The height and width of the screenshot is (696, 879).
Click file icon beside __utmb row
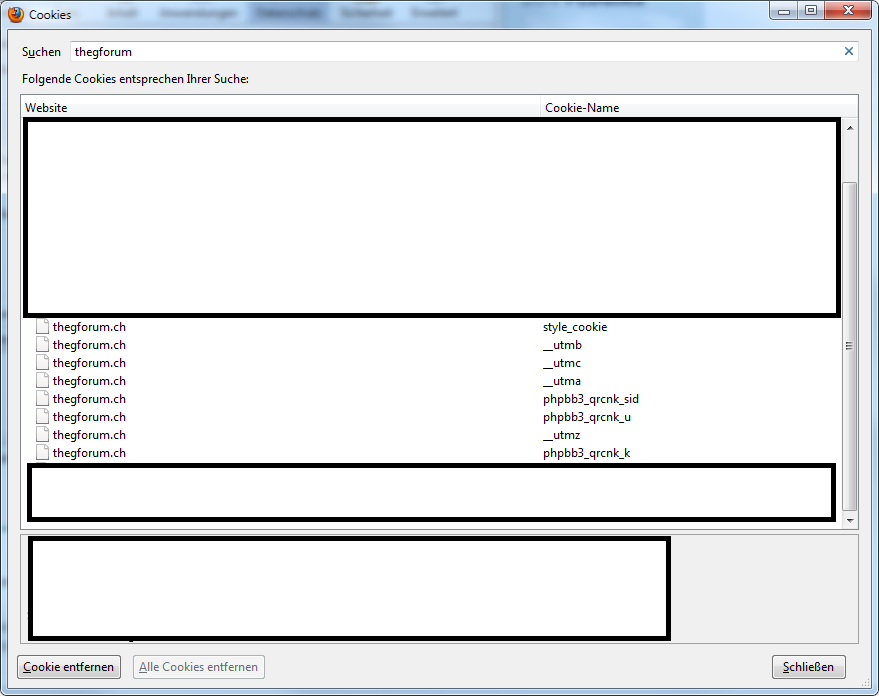pyautogui.click(x=42, y=344)
